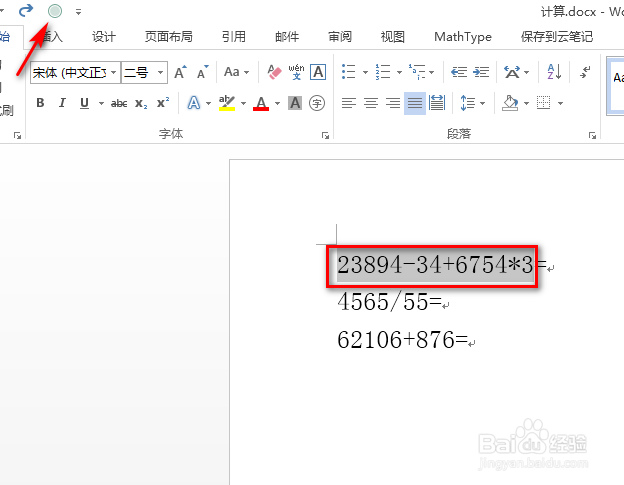Click the sort A-Z icon
Screen dimensions: 624x485
coord(554,72)
